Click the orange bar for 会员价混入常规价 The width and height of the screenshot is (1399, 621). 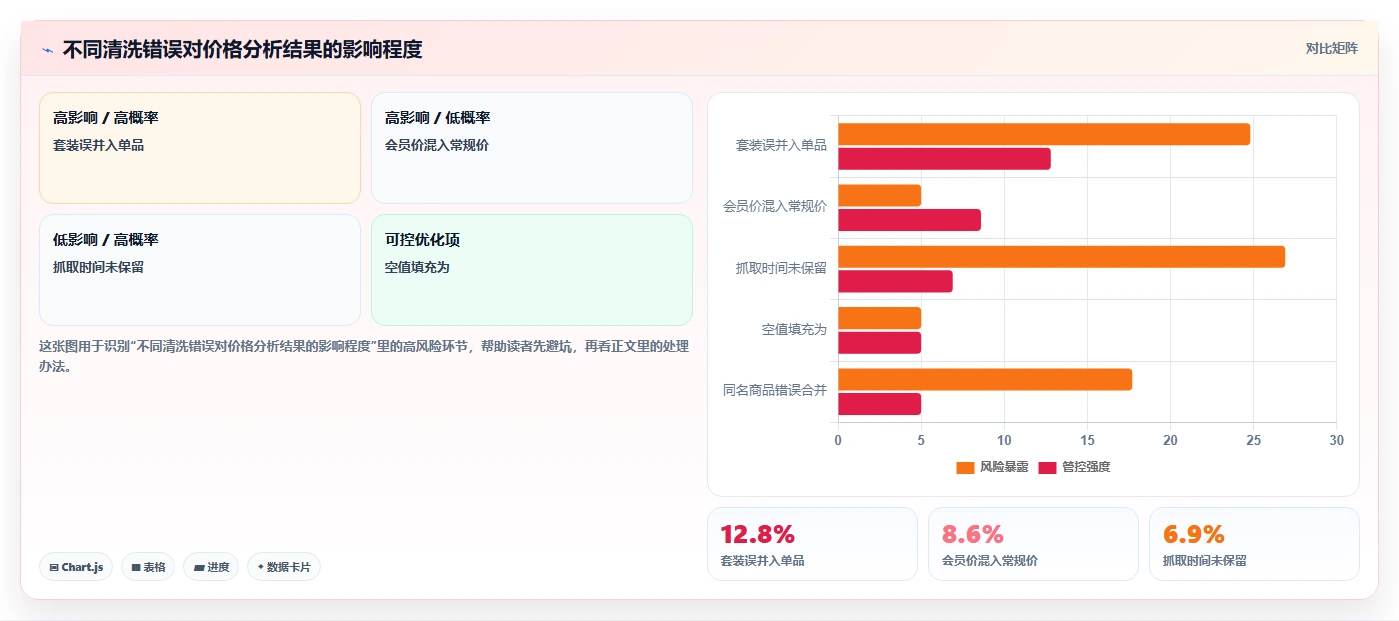[x=879, y=195]
